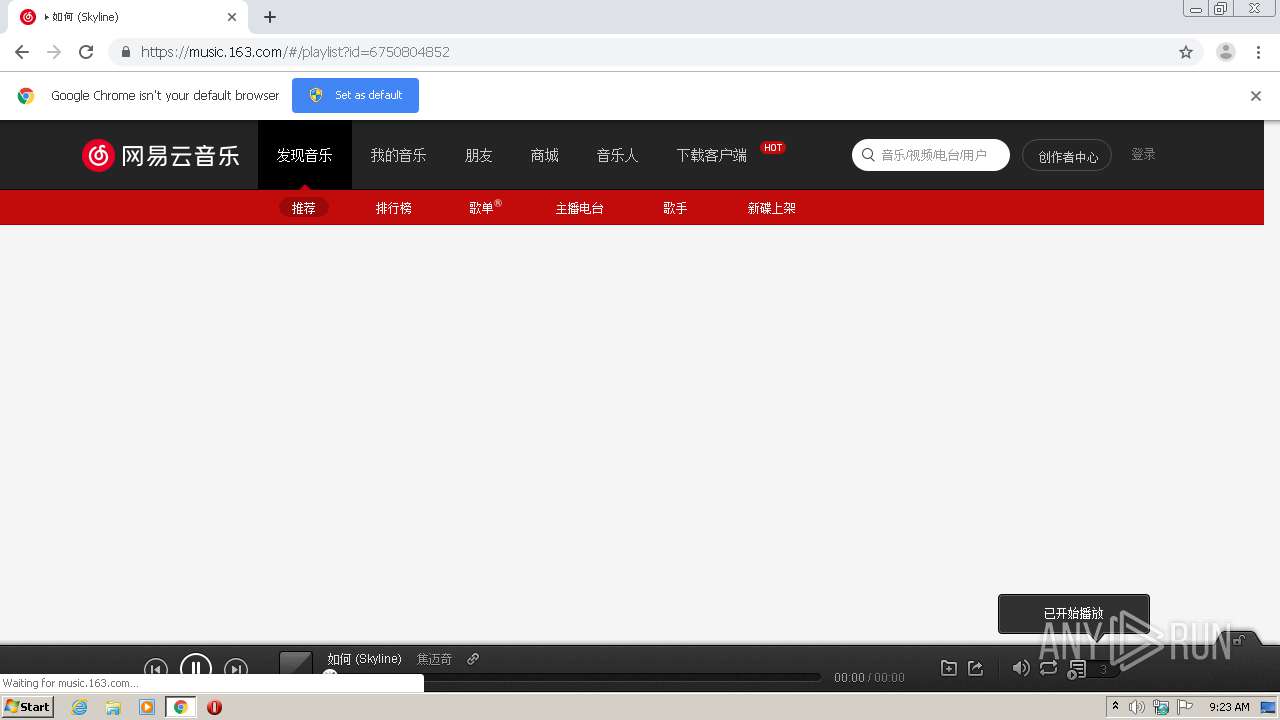Select the 排行榜 sub-navigation item
The image size is (1280, 720).
(x=394, y=208)
